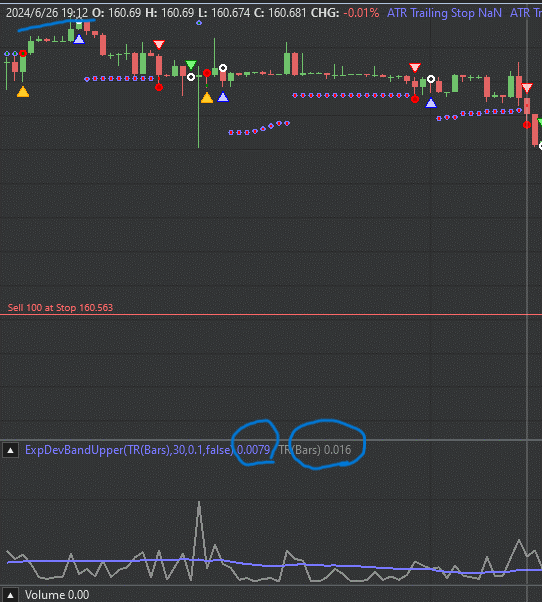Select blue triangle below the blue-underlined top candle

click(x=79, y=39)
